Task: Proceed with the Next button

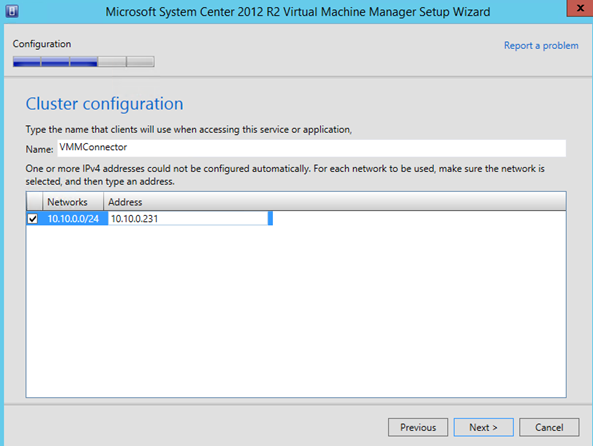Action: (x=483, y=427)
